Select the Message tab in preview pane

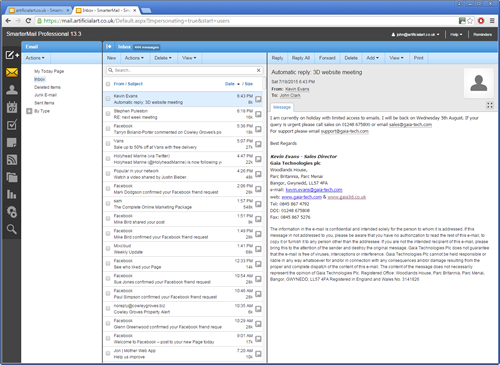[282, 107]
